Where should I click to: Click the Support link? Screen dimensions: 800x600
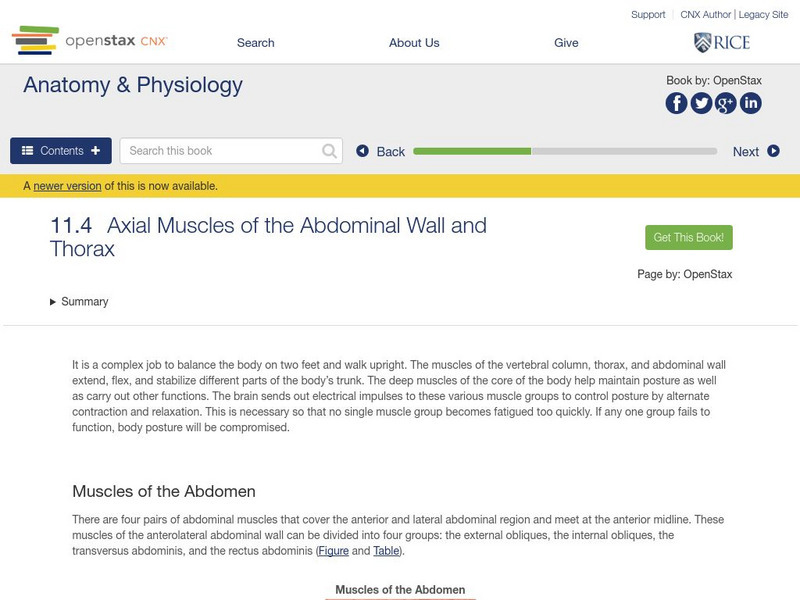click(648, 15)
